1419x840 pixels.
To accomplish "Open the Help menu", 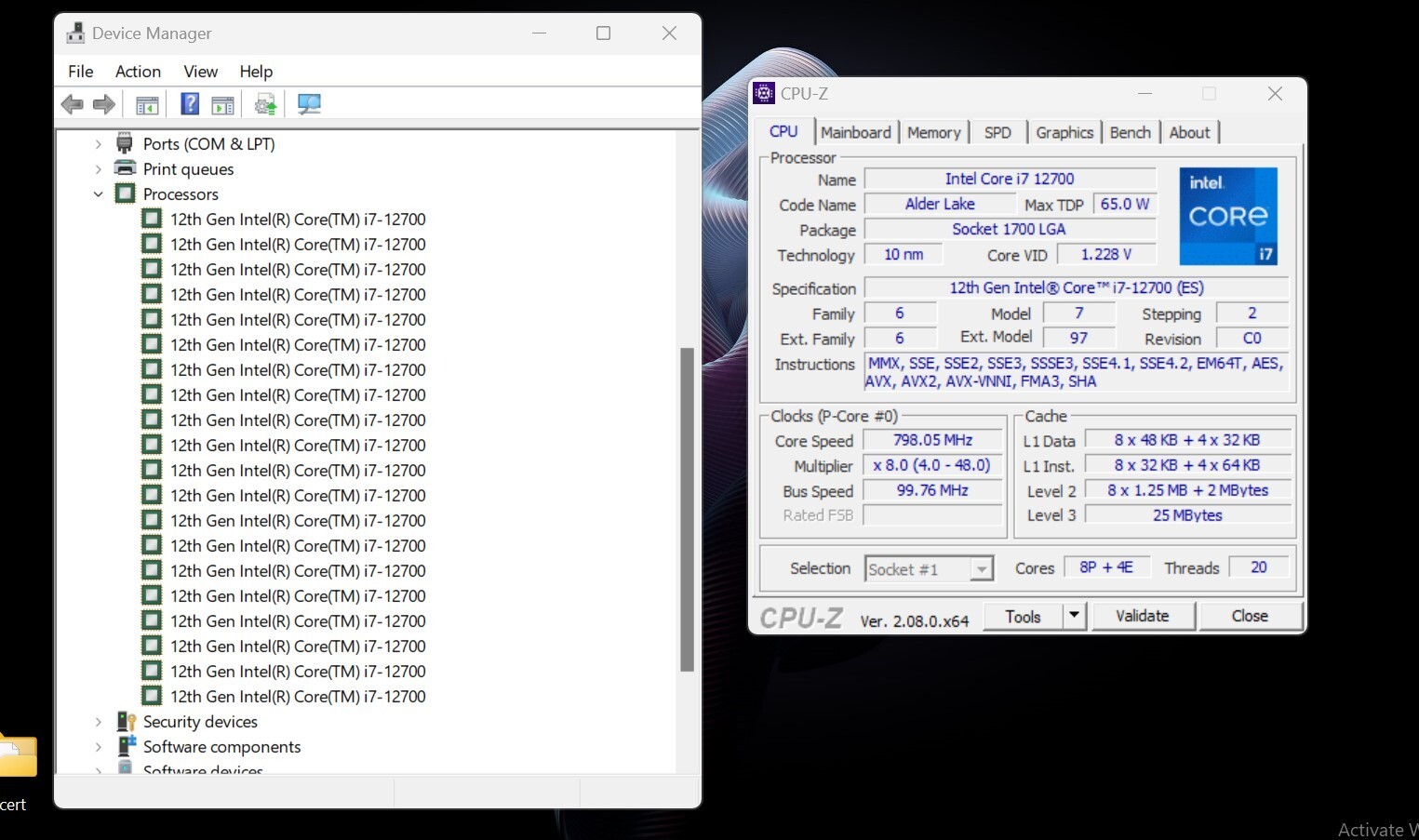I will [x=256, y=72].
